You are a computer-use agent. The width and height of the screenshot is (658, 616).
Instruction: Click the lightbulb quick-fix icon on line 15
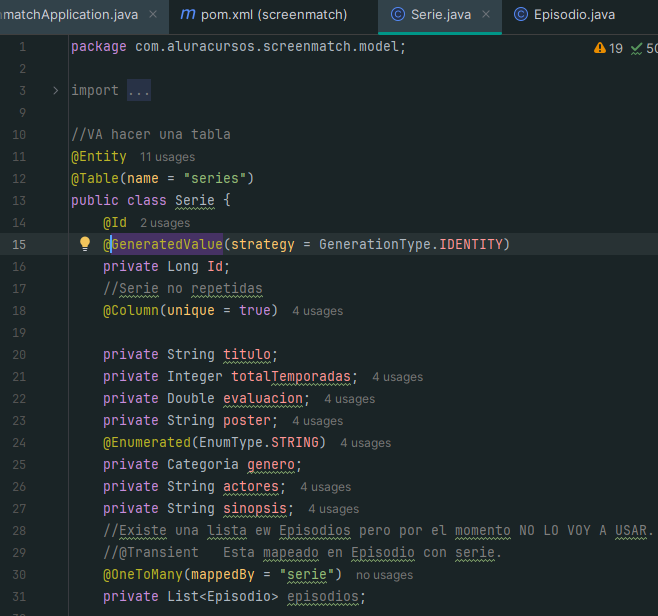point(85,244)
